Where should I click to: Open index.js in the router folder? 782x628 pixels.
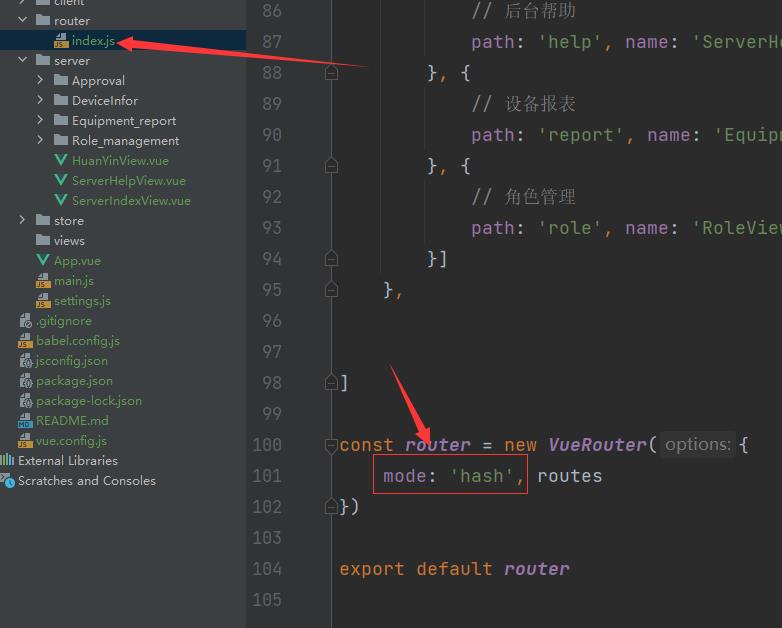(93, 40)
